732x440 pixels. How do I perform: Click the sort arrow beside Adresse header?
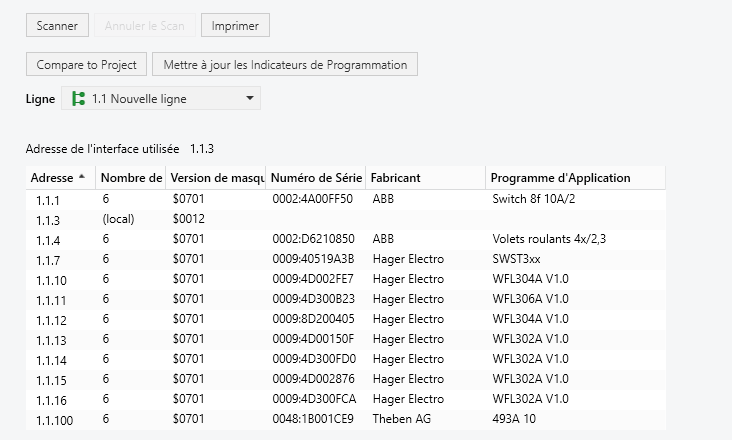pyautogui.click(x=81, y=177)
